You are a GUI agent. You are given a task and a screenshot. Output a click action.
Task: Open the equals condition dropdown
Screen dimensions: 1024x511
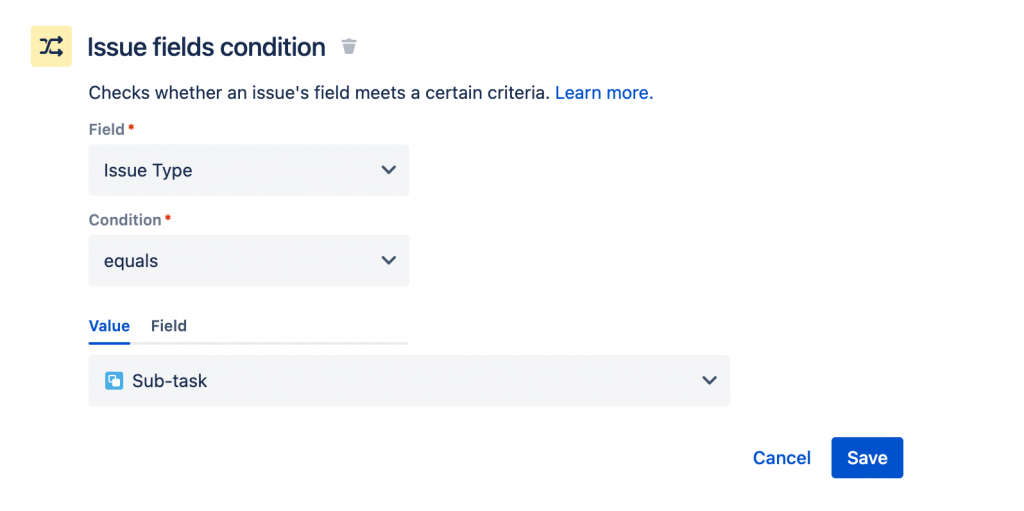248,261
